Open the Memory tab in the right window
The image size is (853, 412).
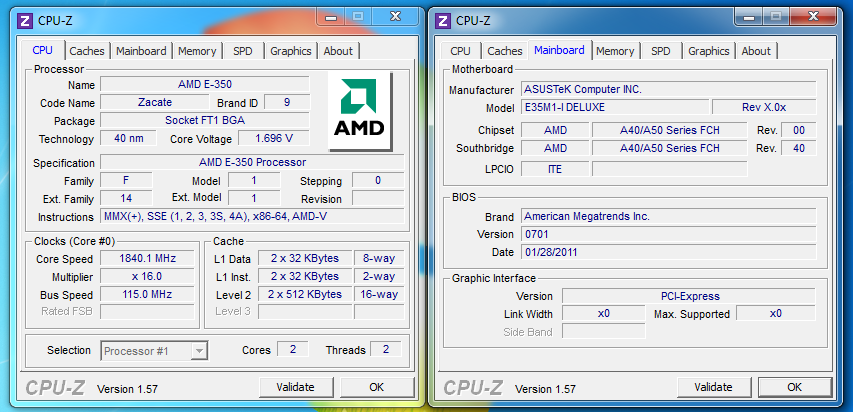click(615, 51)
